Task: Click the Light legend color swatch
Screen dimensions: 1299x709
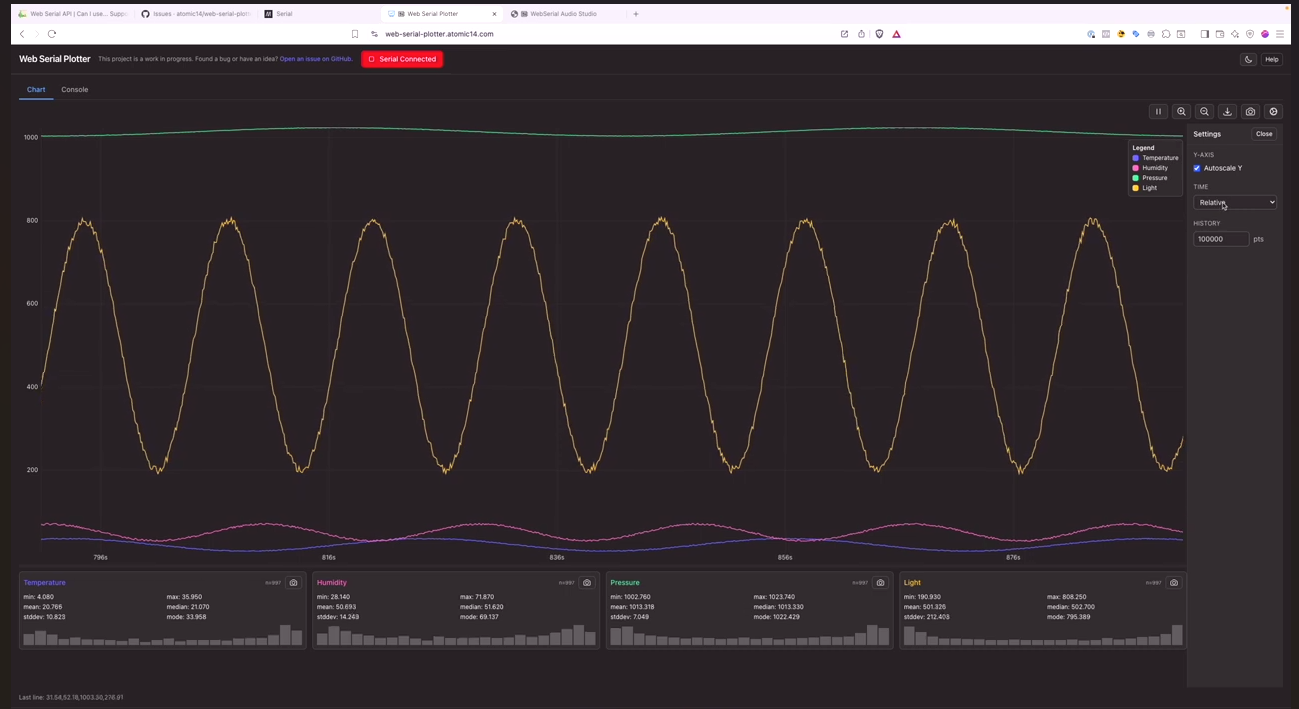Action: point(1136,188)
